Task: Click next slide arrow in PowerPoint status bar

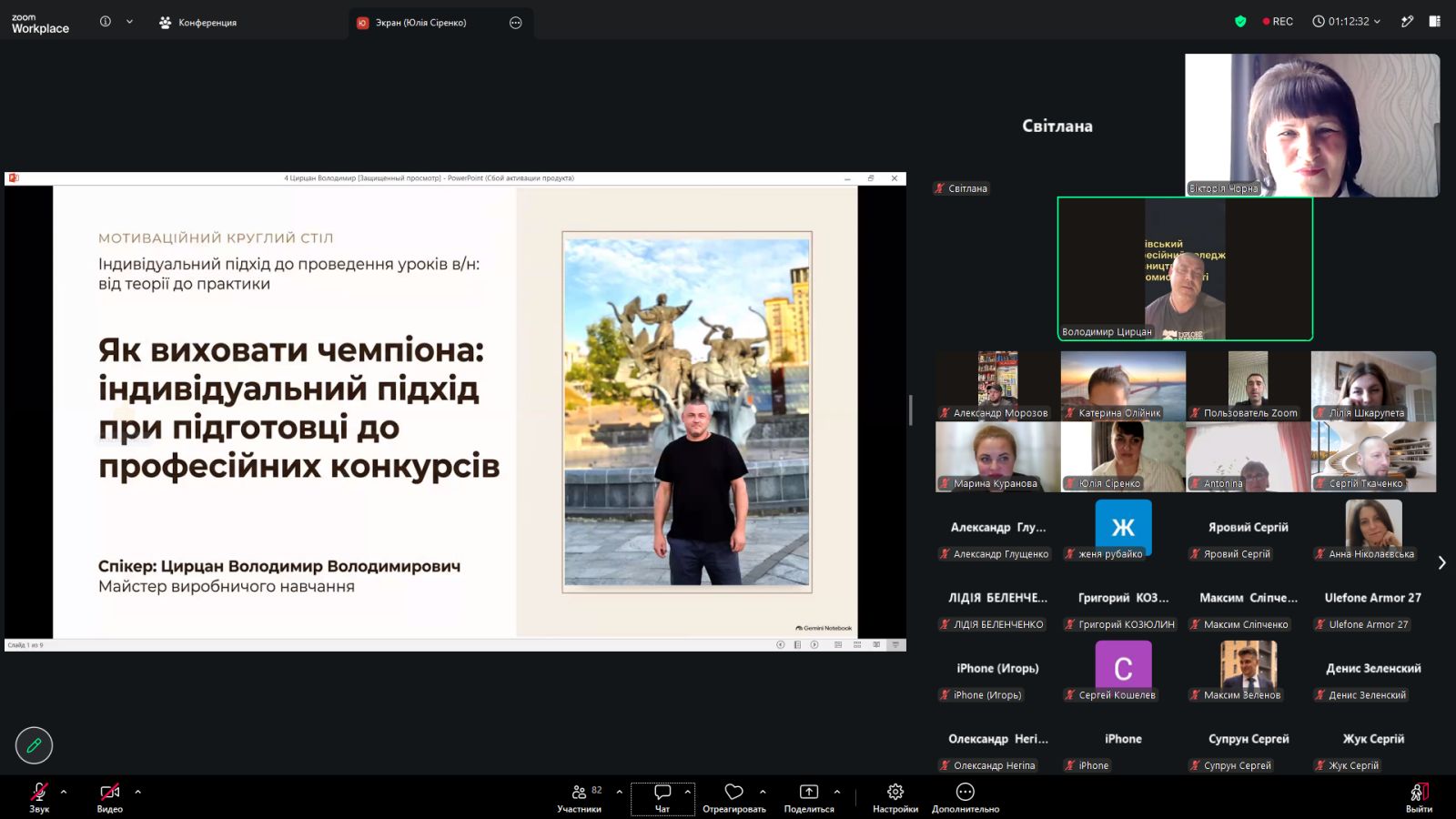Action: pyautogui.click(x=814, y=644)
